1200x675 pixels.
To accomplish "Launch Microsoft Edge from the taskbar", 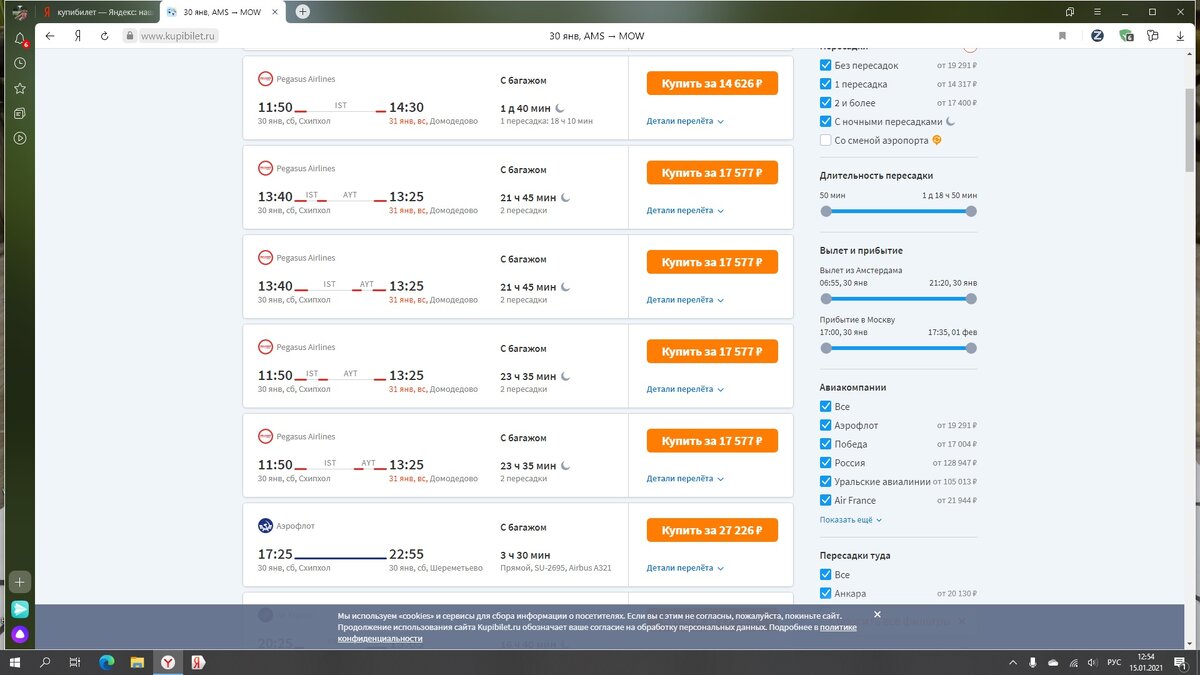I will (106, 662).
